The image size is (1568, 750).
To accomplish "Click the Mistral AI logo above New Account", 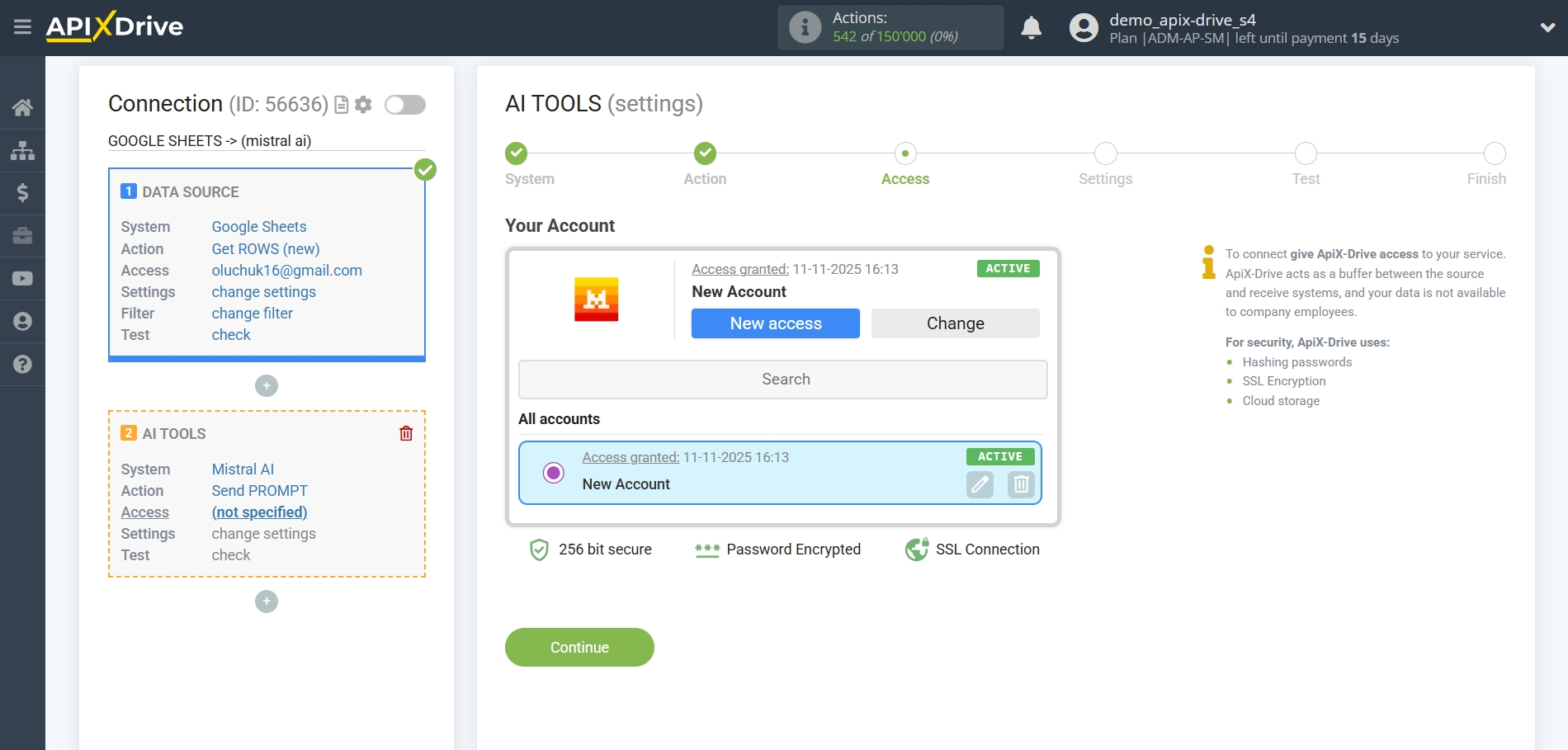I will pos(597,300).
